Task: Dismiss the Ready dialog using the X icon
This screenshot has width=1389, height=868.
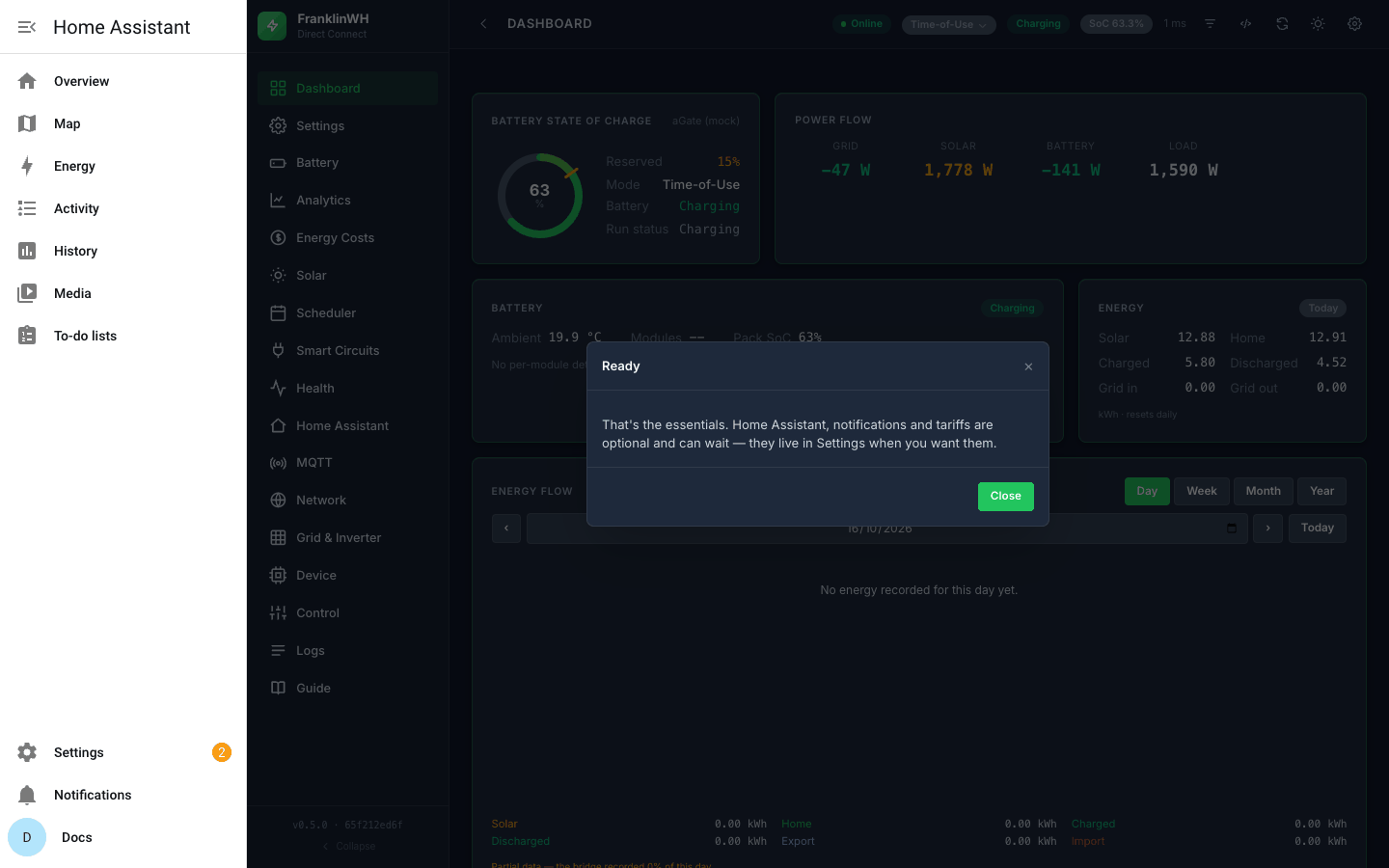Action: (x=1028, y=366)
